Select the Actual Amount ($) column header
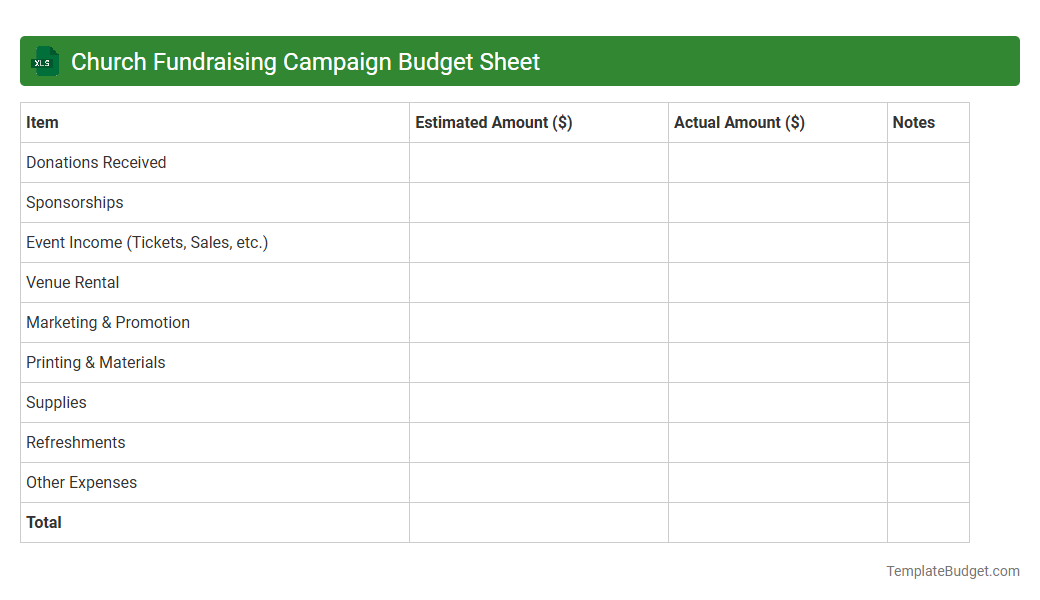The width and height of the screenshot is (1040, 600). click(x=740, y=122)
